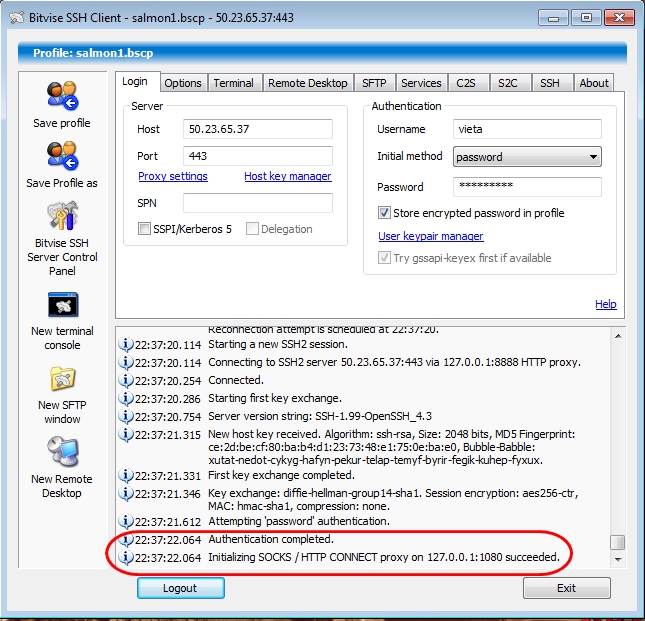Viewport: 645px width, 621px height.
Task: Click the 'MAC: hmac-sha1, compression: none.' log line
Action: [299, 506]
